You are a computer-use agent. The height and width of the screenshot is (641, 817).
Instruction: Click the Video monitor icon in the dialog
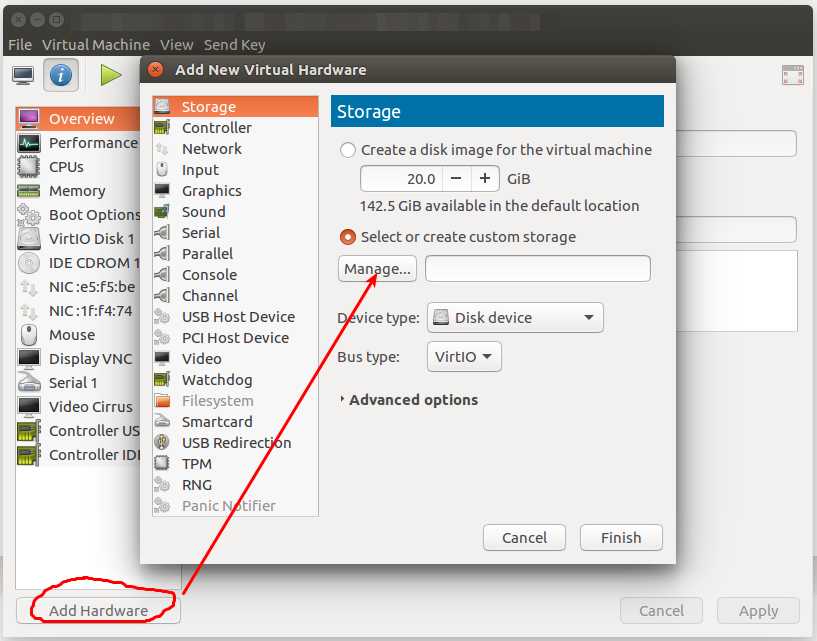point(162,358)
